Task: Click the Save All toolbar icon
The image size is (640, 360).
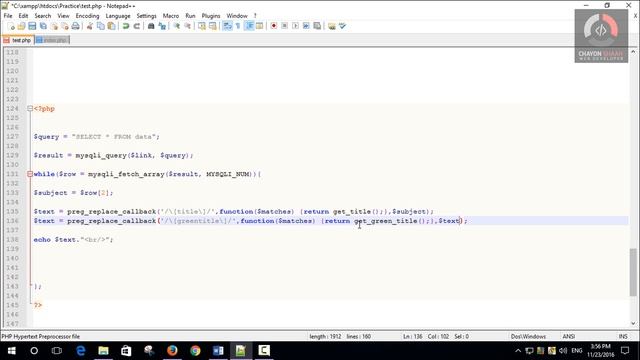Action: [x=43, y=26]
